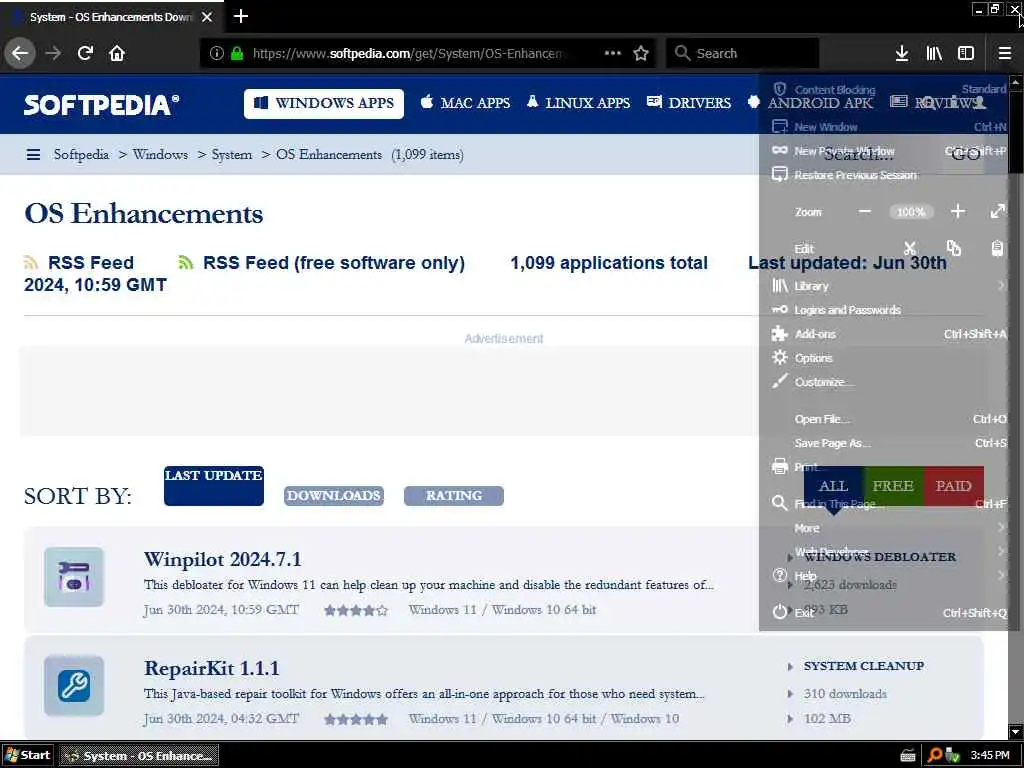This screenshot has width=1024, height=768.
Task: Reset zoom via the 100% label
Action: pos(911,212)
